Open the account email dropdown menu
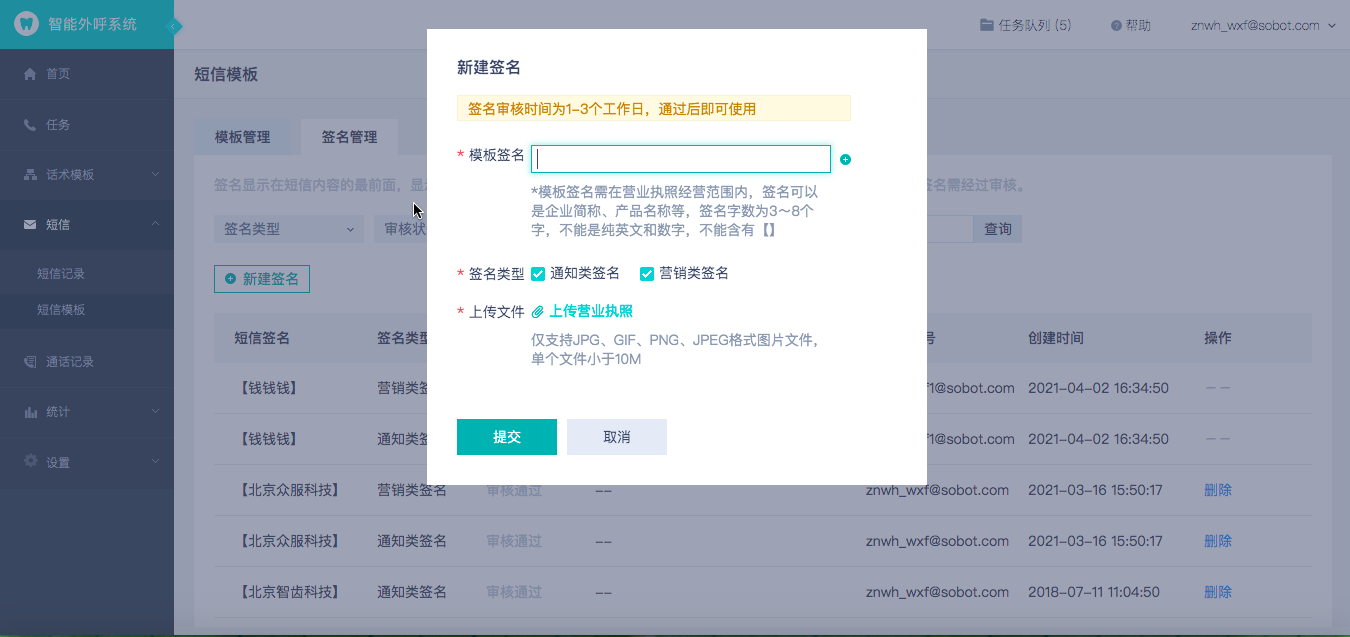Viewport: 1350px width, 637px height. 1263,26
